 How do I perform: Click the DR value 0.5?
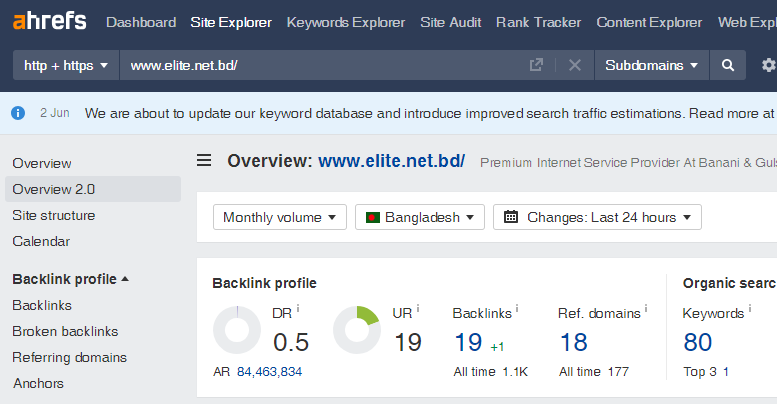(291, 342)
